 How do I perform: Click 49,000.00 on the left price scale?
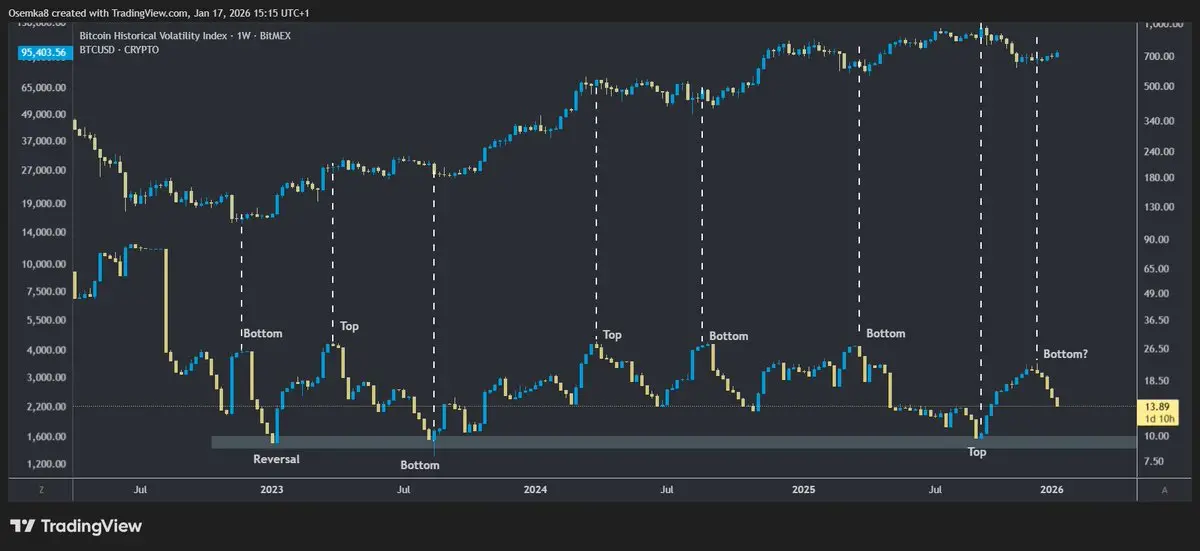pos(43,115)
